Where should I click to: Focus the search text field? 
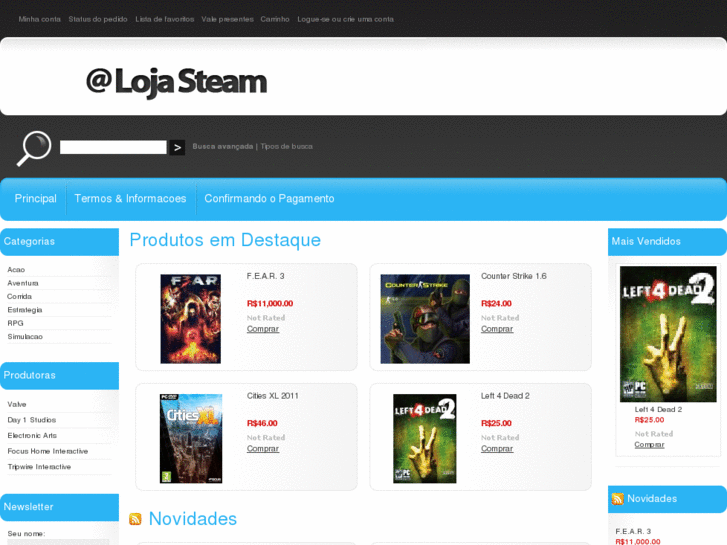pos(113,147)
